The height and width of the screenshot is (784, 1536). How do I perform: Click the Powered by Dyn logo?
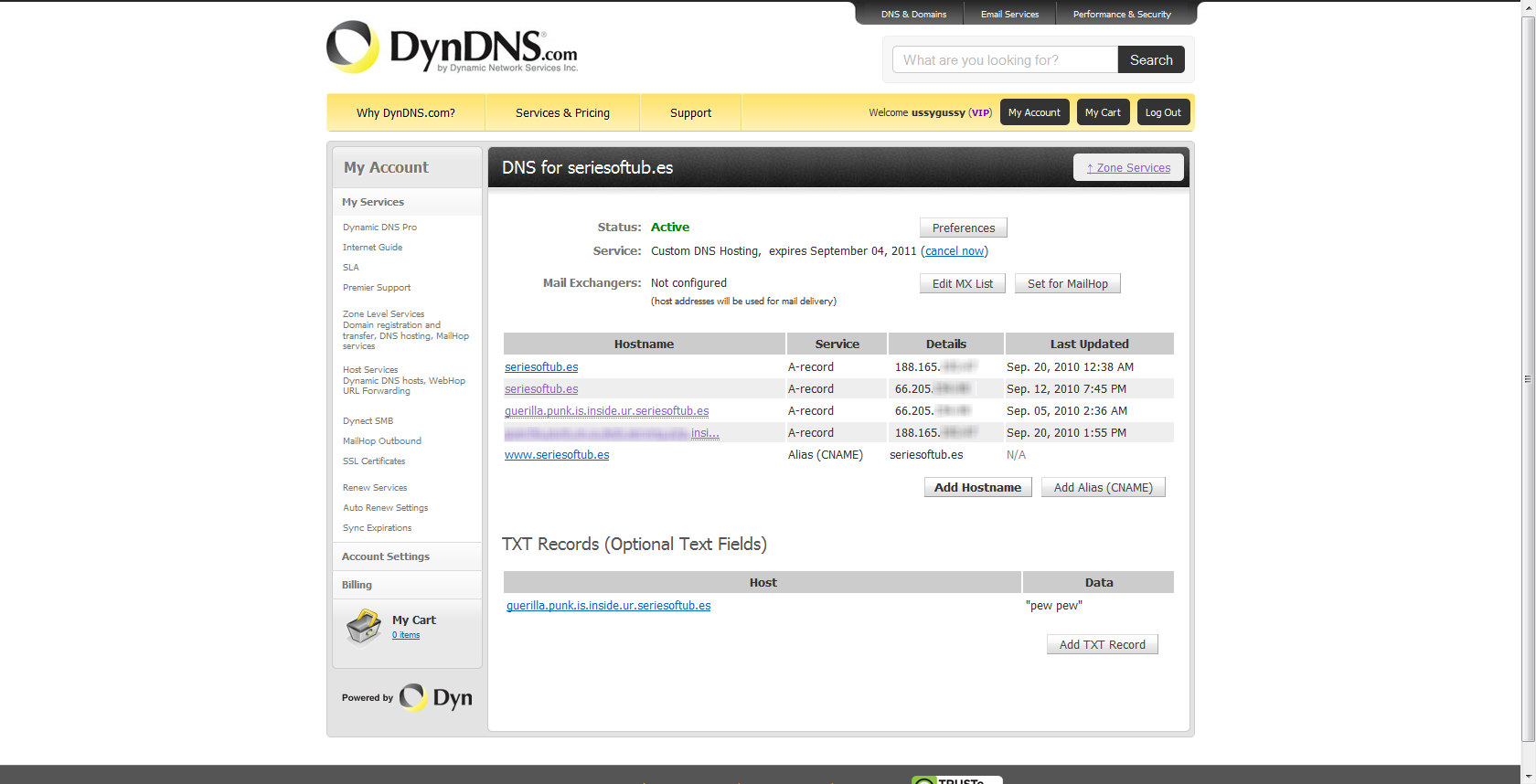pyautogui.click(x=407, y=697)
